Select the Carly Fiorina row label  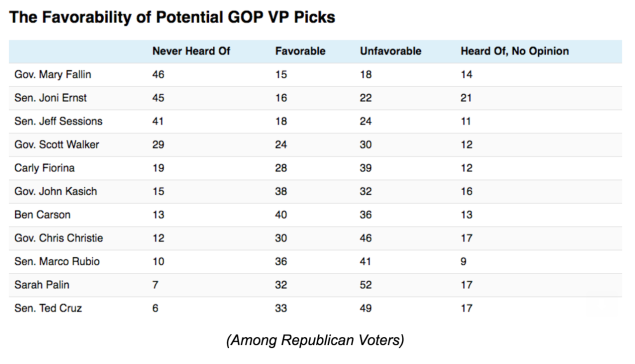pos(45,168)
